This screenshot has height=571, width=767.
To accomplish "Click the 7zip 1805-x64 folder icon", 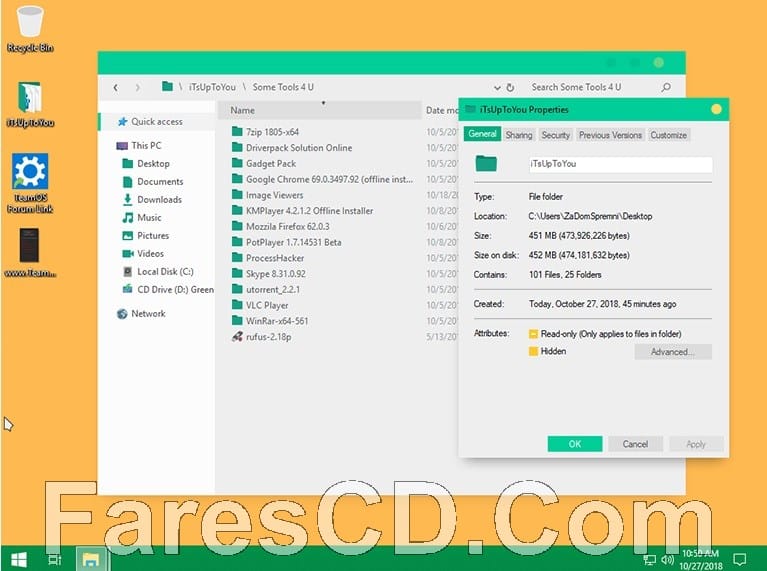I will [237, 131].
